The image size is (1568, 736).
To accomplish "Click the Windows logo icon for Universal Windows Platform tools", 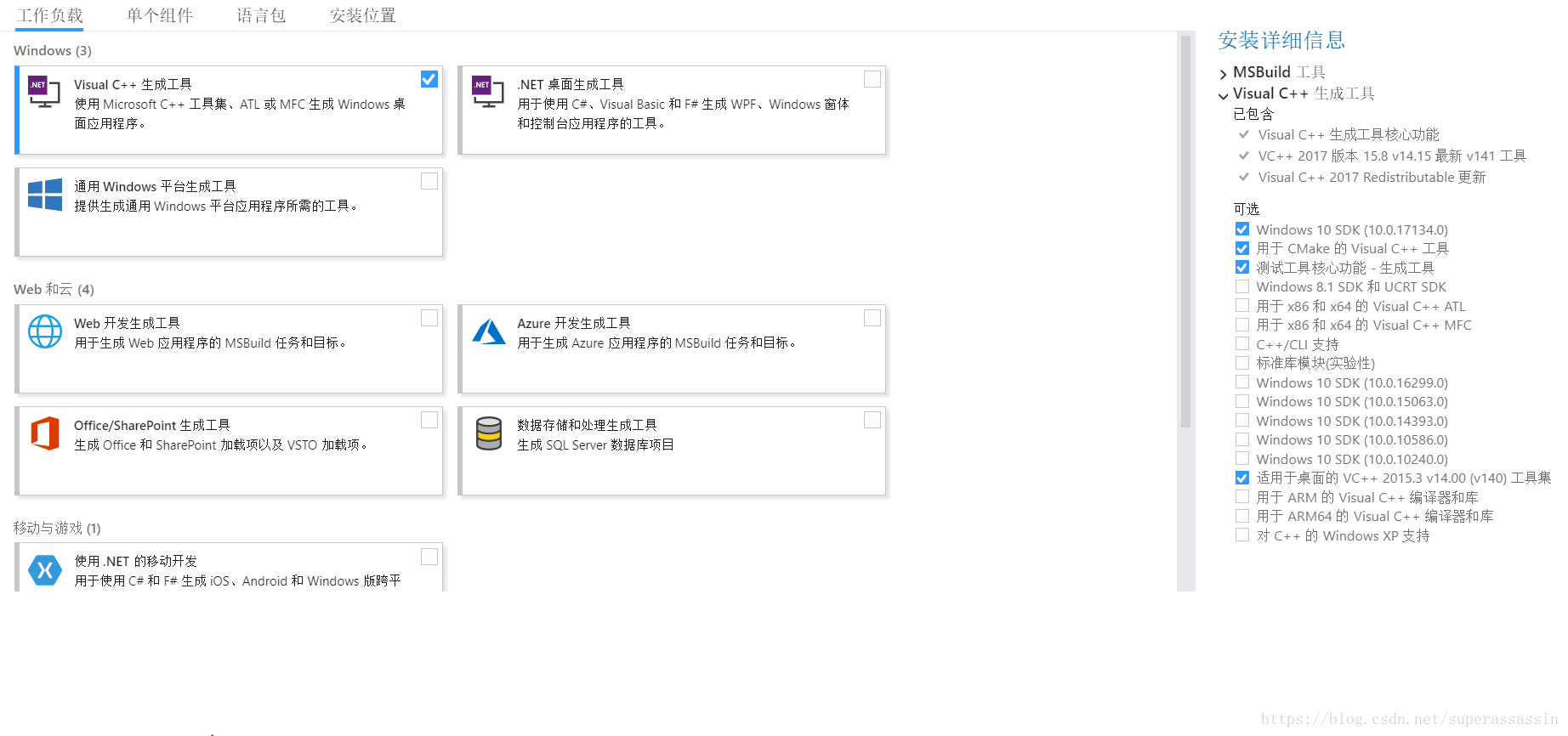I will (x=45, y=195).
